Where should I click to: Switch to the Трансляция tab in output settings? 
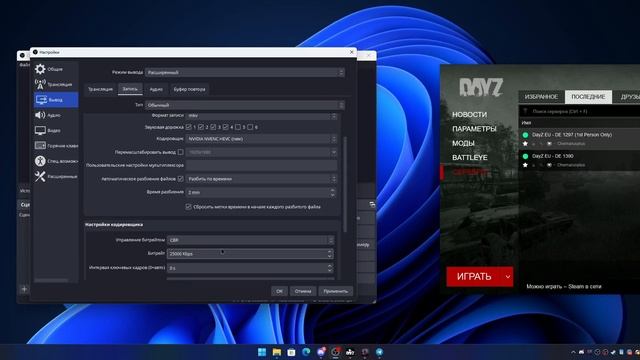click(x=100, y=89)
